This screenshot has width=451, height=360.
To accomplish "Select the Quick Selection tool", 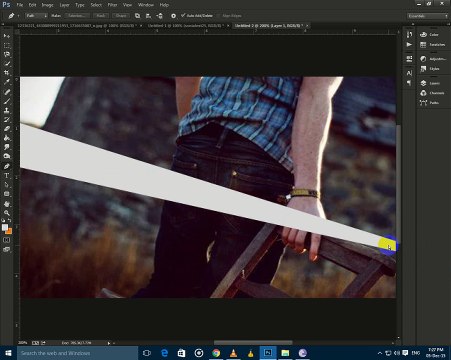I will [x=7, y=63].
